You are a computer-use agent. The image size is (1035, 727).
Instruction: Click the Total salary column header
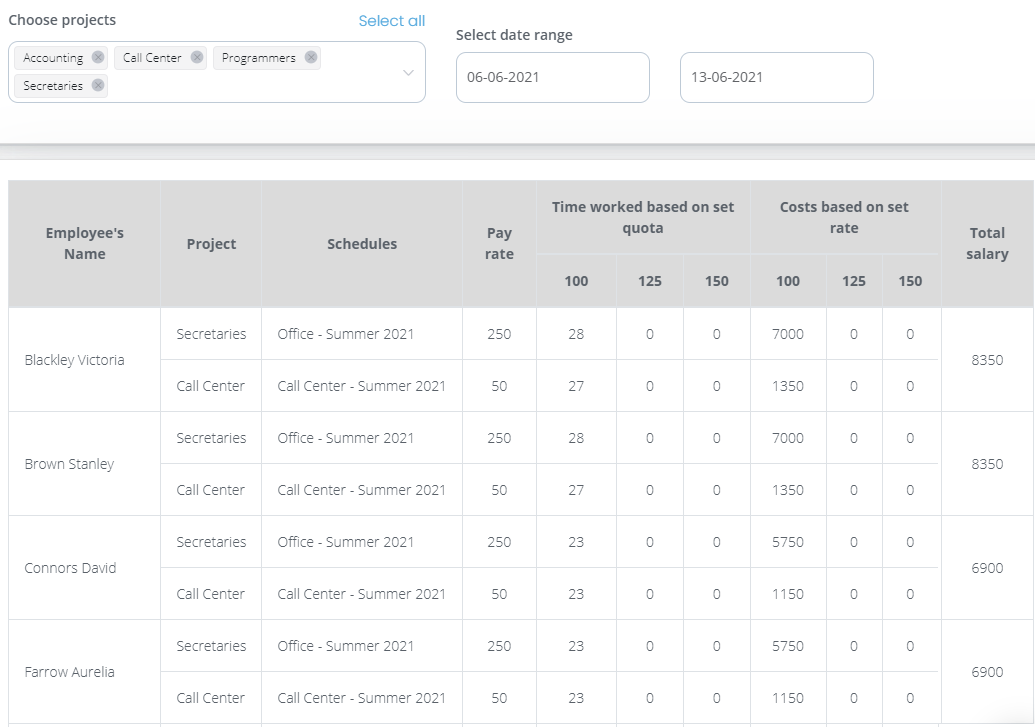coord(987,244)
